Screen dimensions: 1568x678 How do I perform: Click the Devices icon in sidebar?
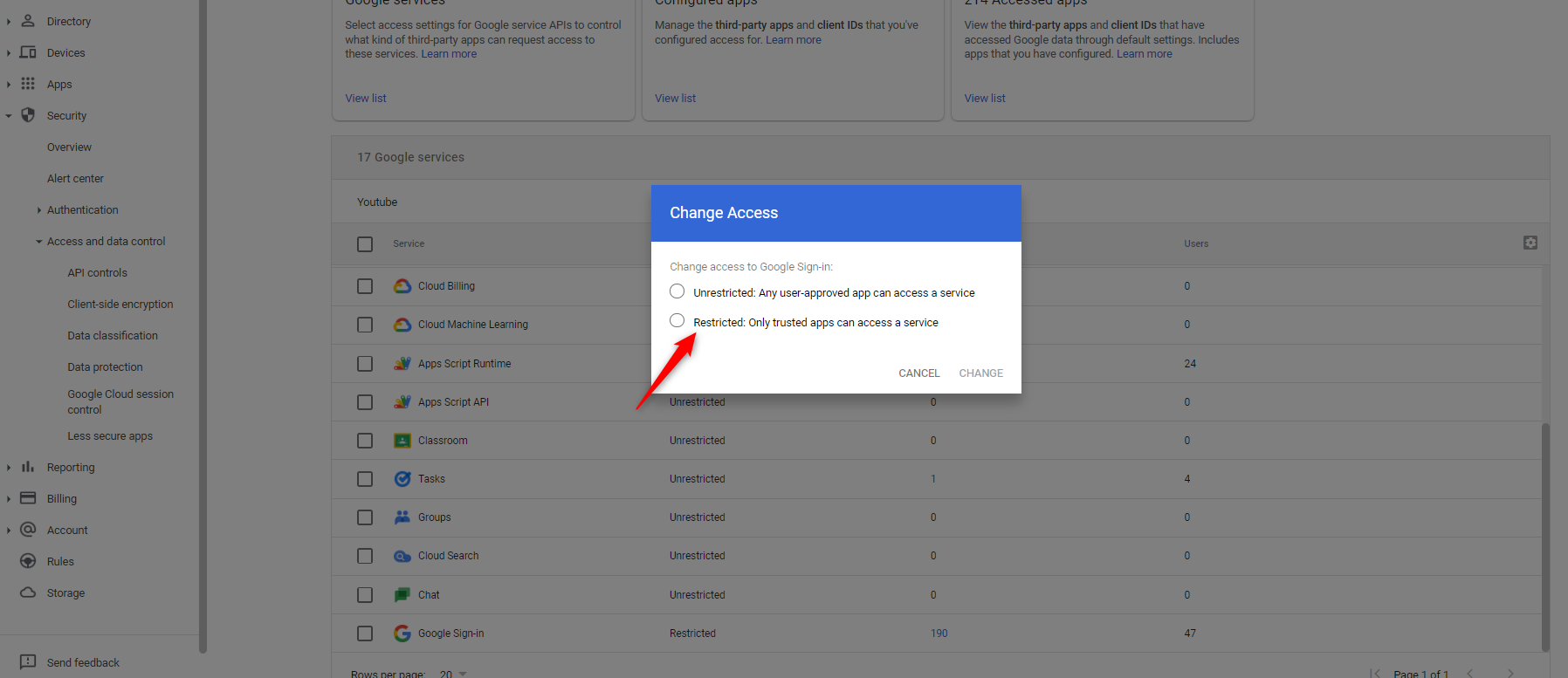click(28, 52)
